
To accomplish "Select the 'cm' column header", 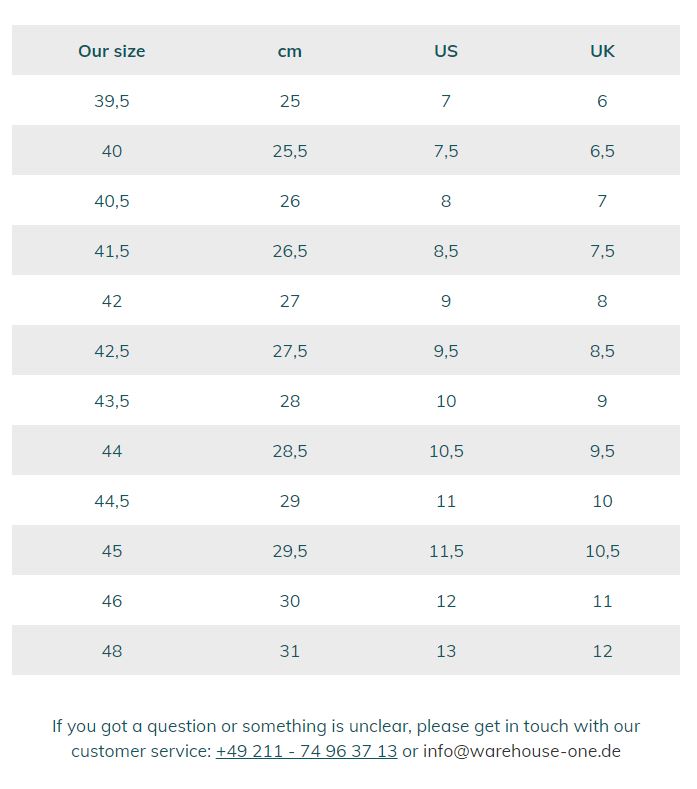I will coord(290,51).
